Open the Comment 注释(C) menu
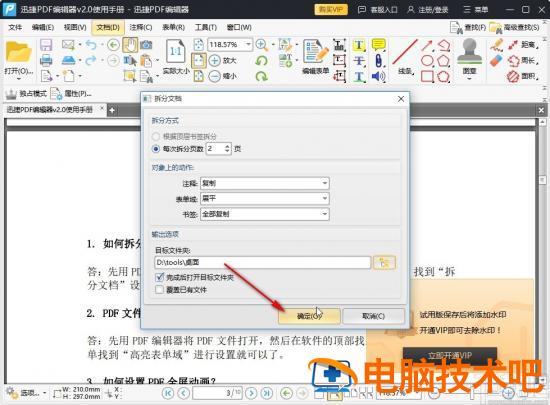This screenshot has height=405, width=550. pyautogui.click(x=141, y=27)
